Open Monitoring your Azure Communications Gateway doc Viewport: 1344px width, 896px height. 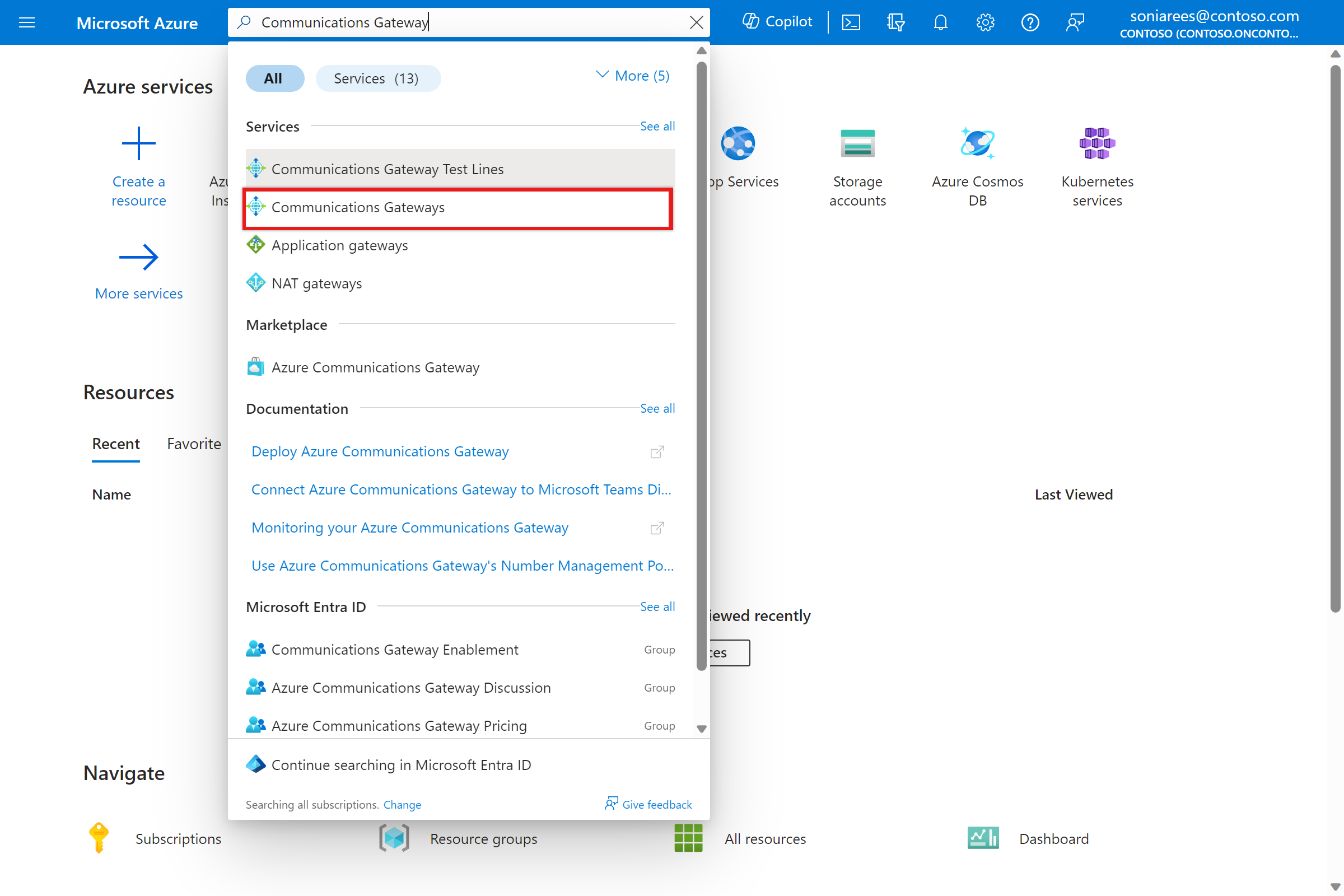[x=411, y=528]
